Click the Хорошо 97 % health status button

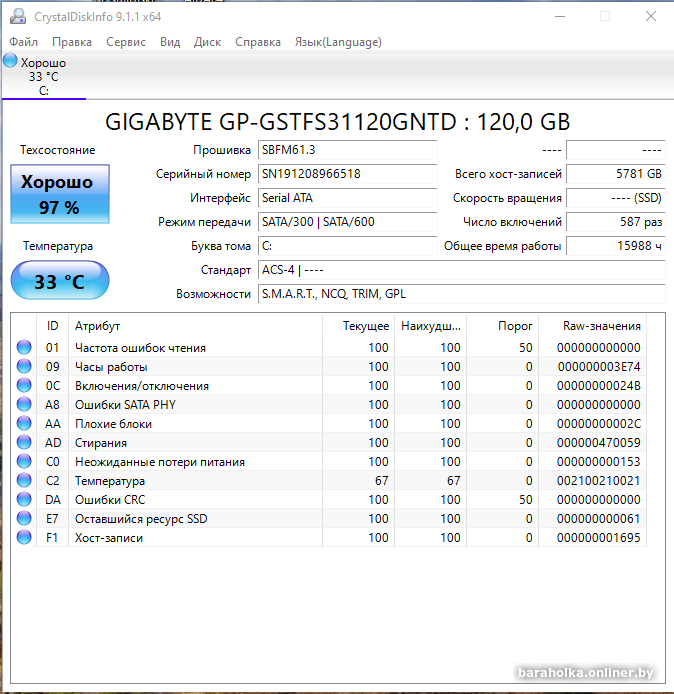coord(60,194)
